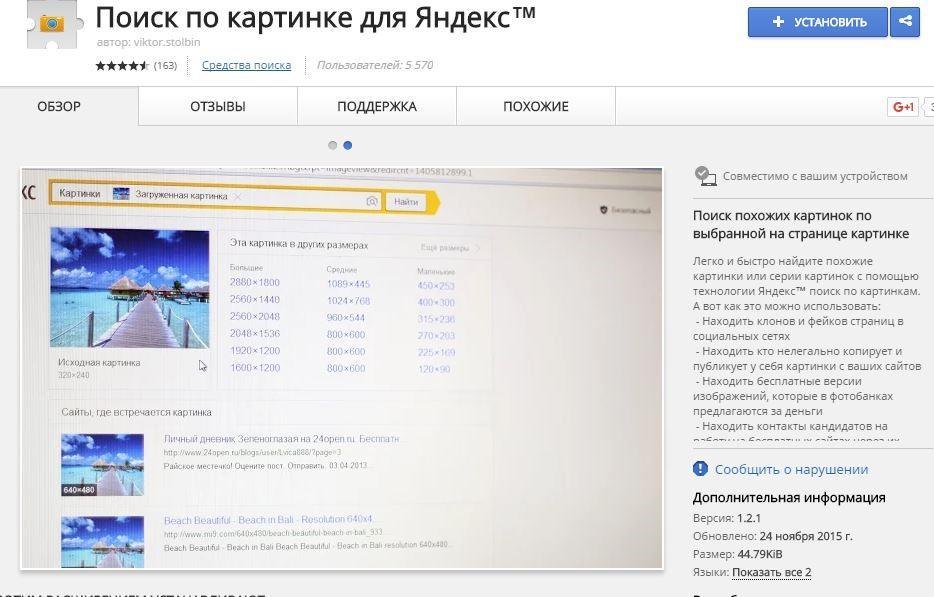
Task: Open the Отзывы tab
Action: tap(218, 107)
